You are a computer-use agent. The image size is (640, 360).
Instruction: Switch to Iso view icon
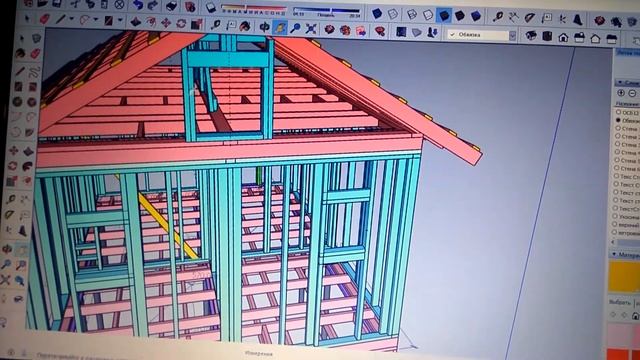click(531, 36)
